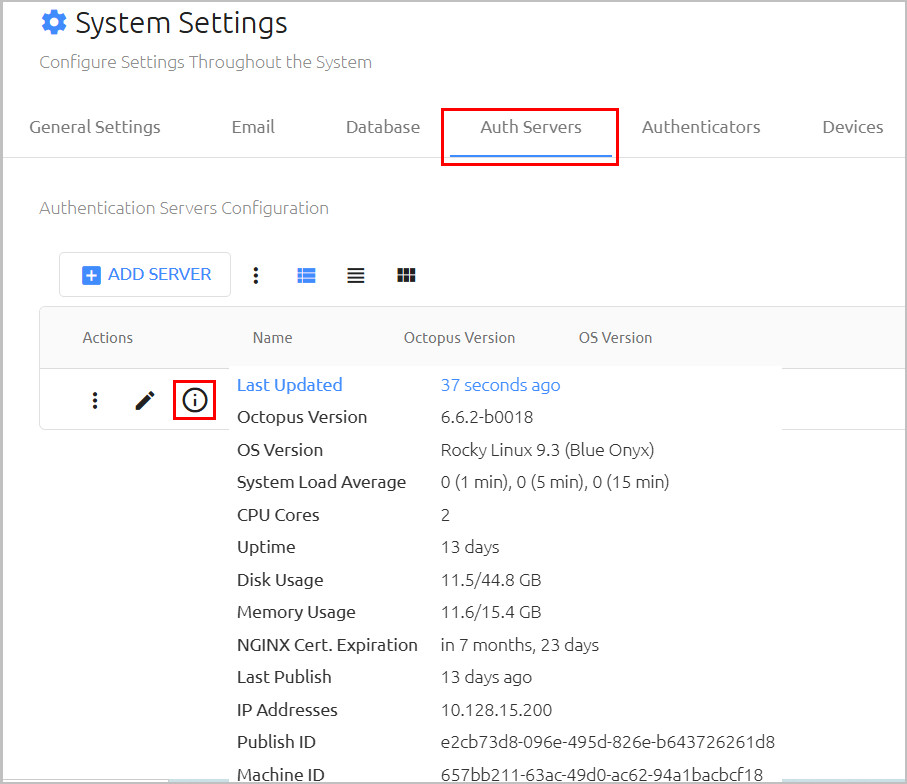907x784 pixels.
Task: Open the server row three-dot actions menu
Action: tap(95, 400)
